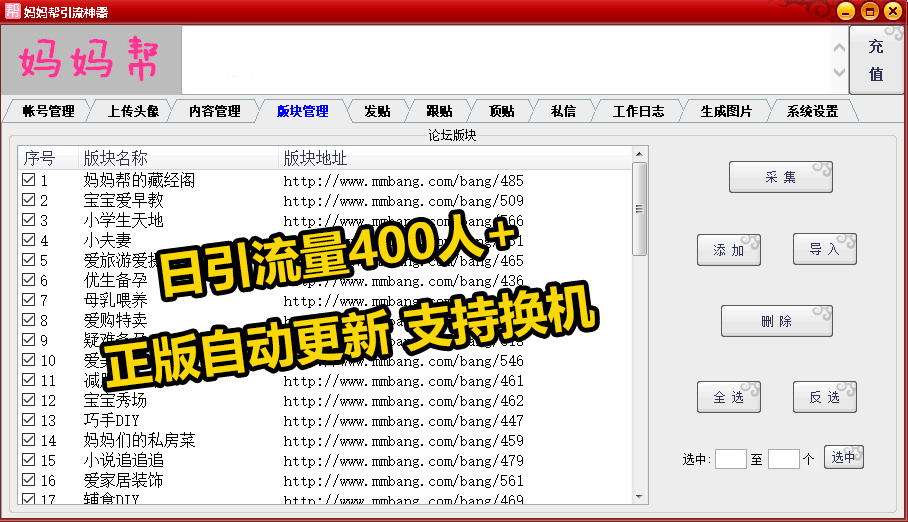Click the 采集 collect button
Viewport: 908px width, 522px height.
[x=781, y=177]
